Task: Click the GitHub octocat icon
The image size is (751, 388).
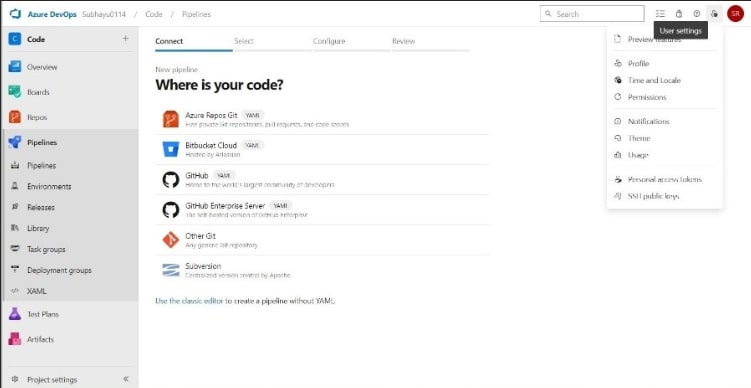Action: pos(171,179)
